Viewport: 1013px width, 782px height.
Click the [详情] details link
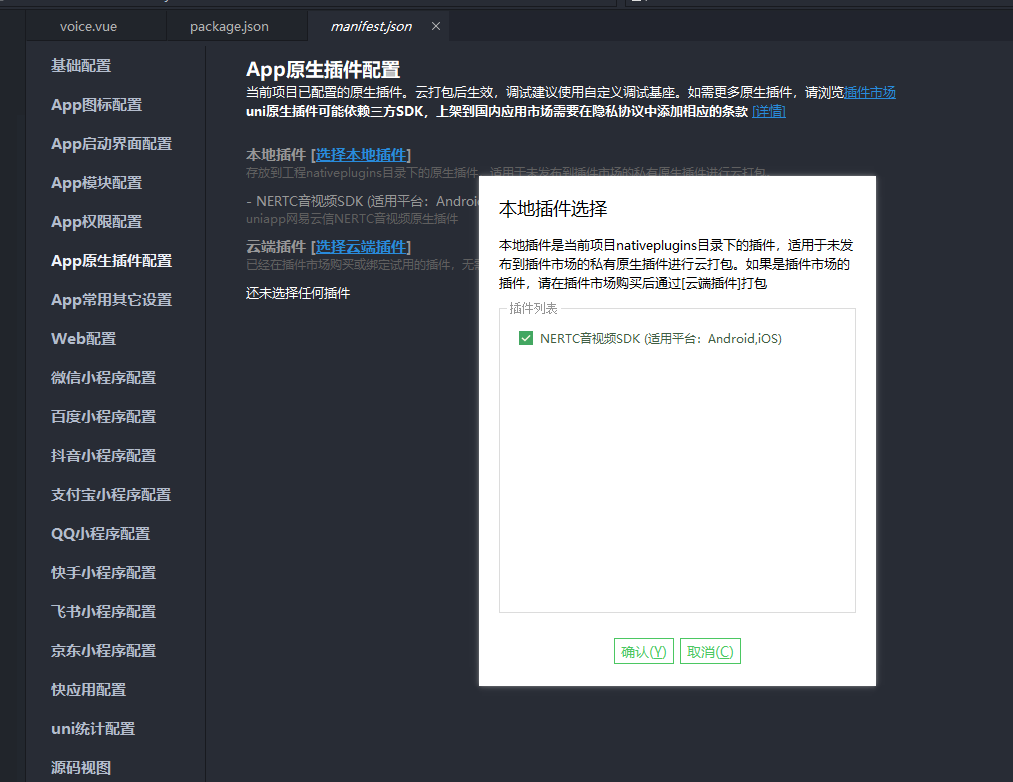click(768, 111)
